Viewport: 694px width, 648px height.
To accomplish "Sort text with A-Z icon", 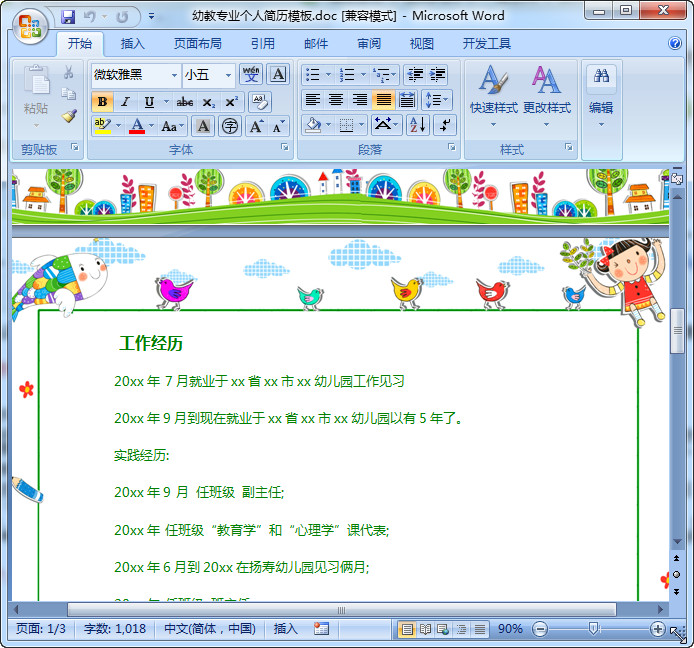I will [x=417, y=125].
